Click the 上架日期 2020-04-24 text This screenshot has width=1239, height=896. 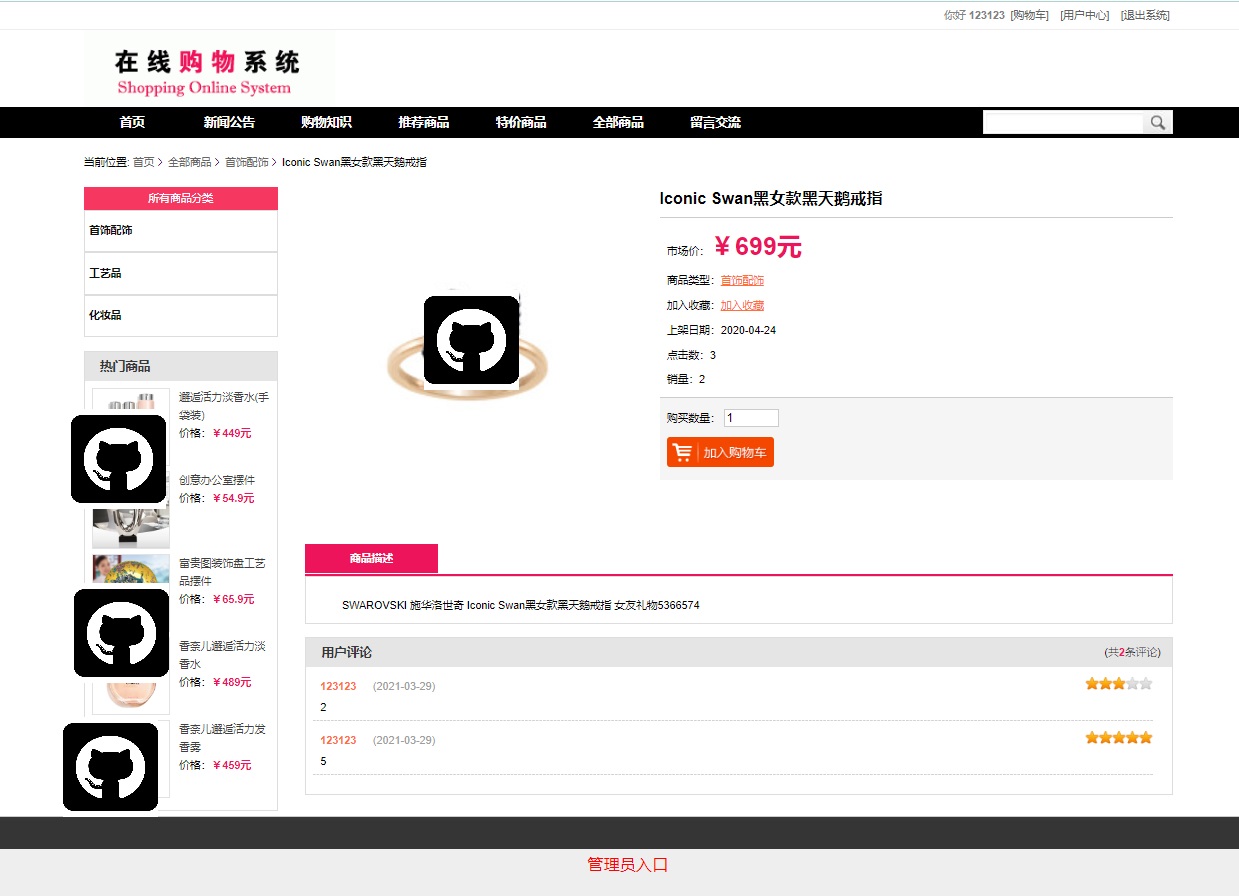click(721, 330)
